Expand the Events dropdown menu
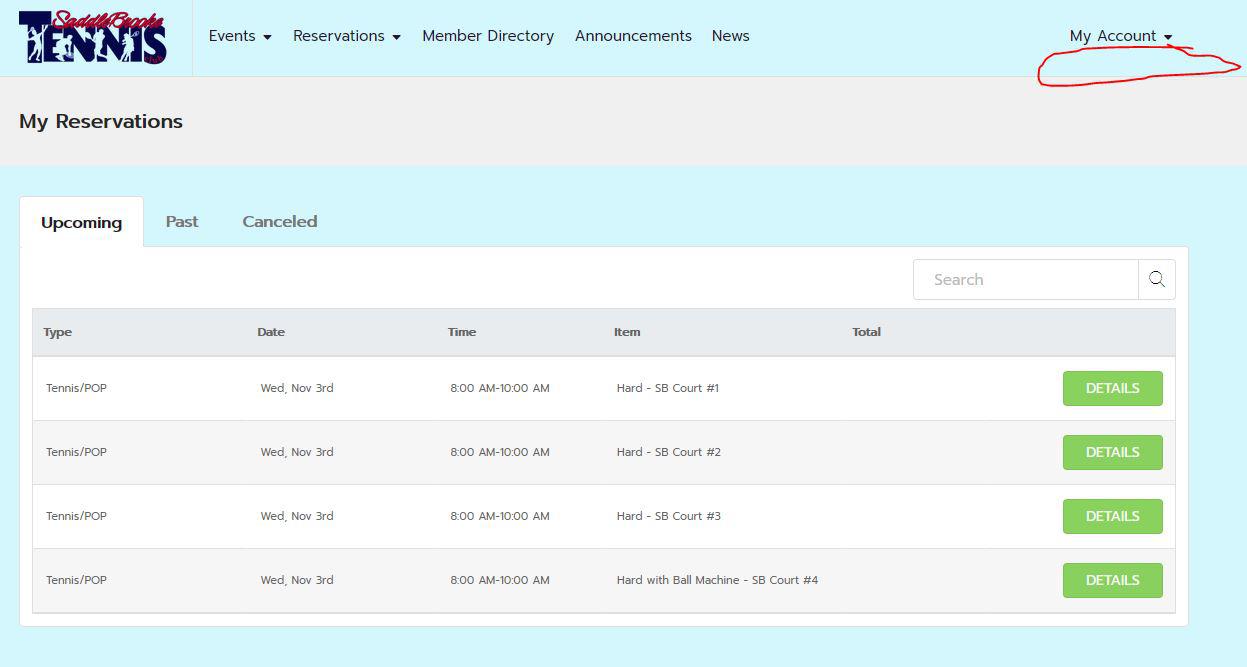 pos(240,36)
